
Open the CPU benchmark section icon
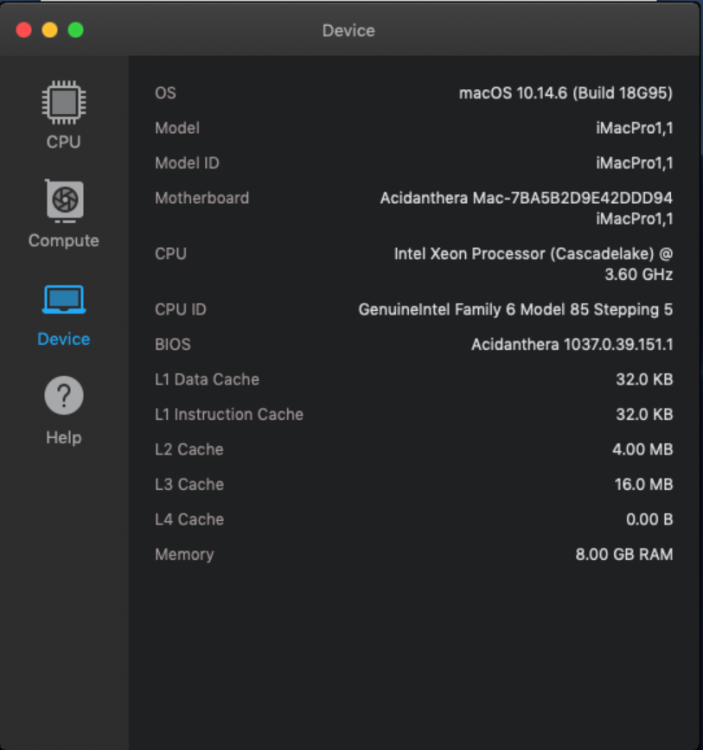(64, 102)
